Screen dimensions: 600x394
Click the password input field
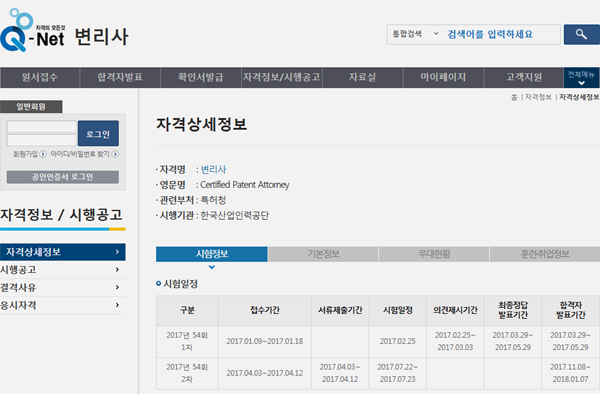(x=42, y=140)
